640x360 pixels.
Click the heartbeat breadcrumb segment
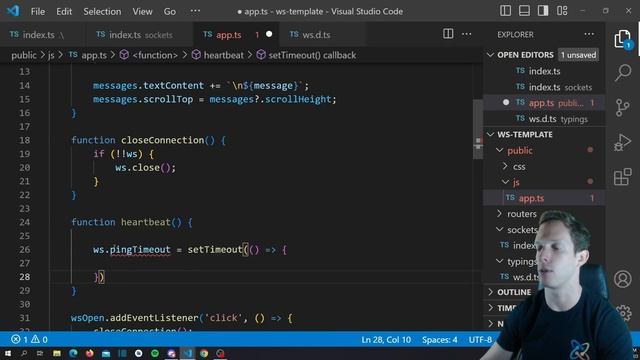tap(223, 55)
